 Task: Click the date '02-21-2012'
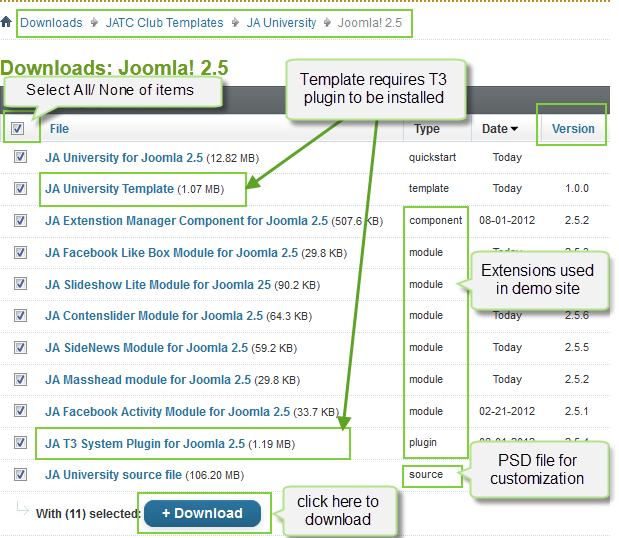pos(507,411)
